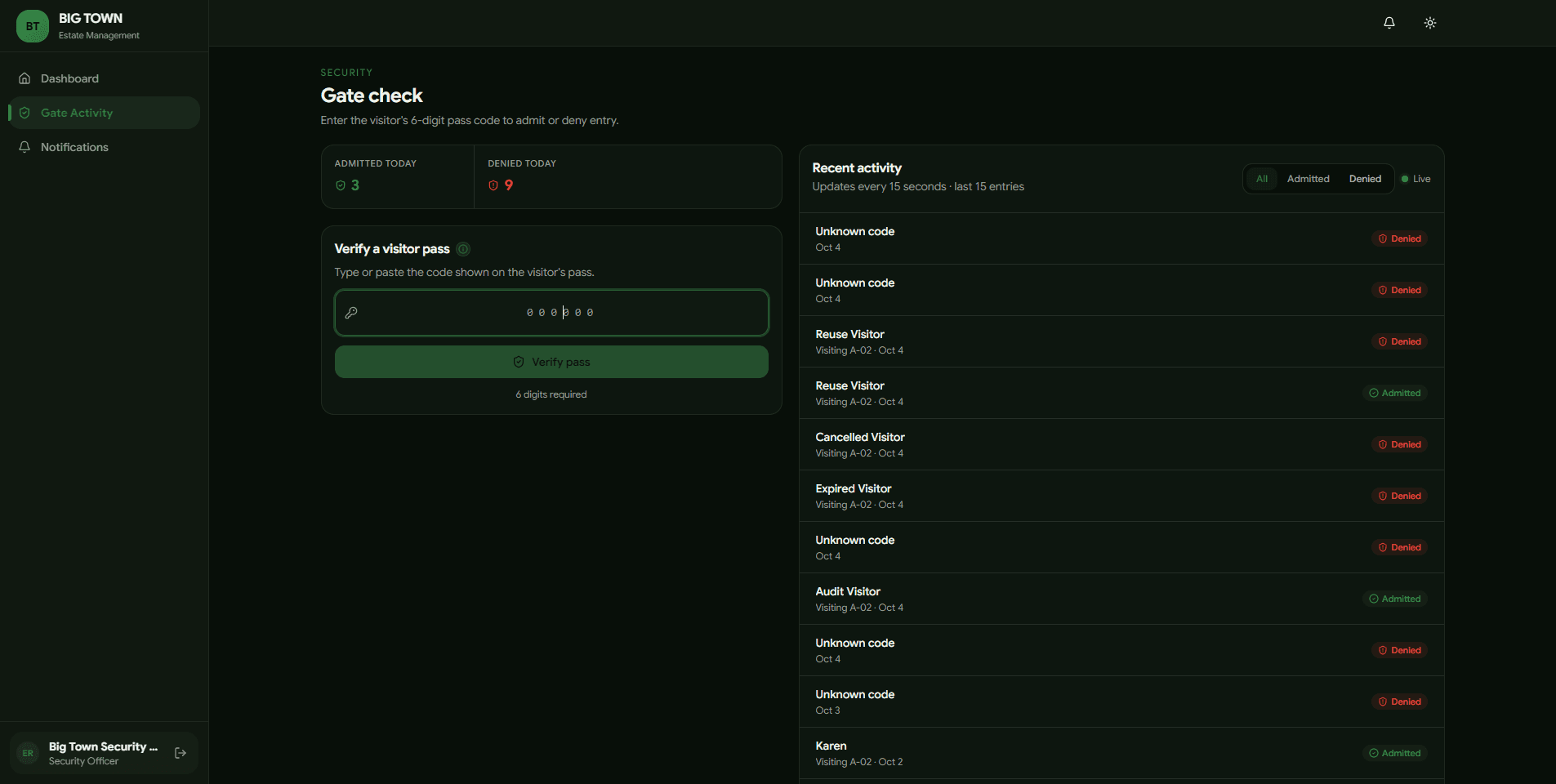Click Admitted badge on Reuse Visitor row
This screenshot has height=784, width=1556.
click(x=1394, y=393)
